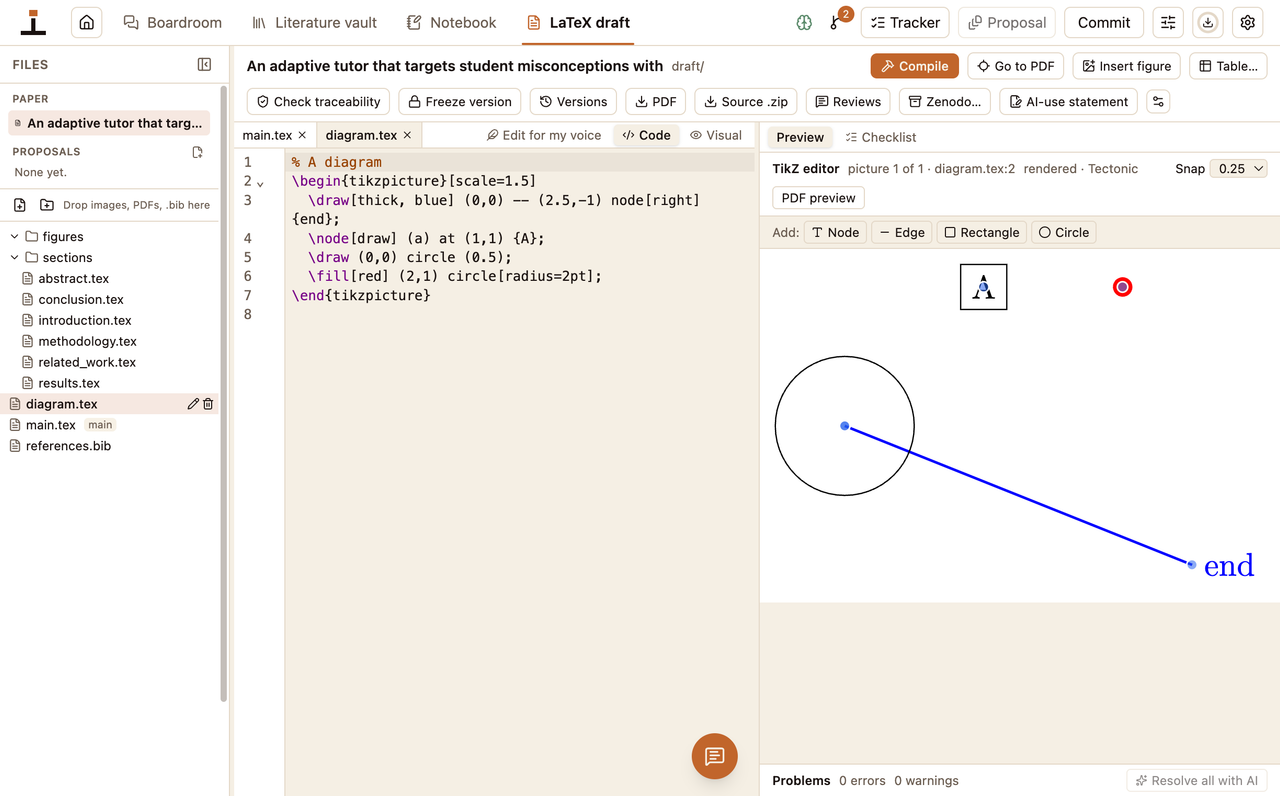Click Check traceability button

click(x=318, y=101)
